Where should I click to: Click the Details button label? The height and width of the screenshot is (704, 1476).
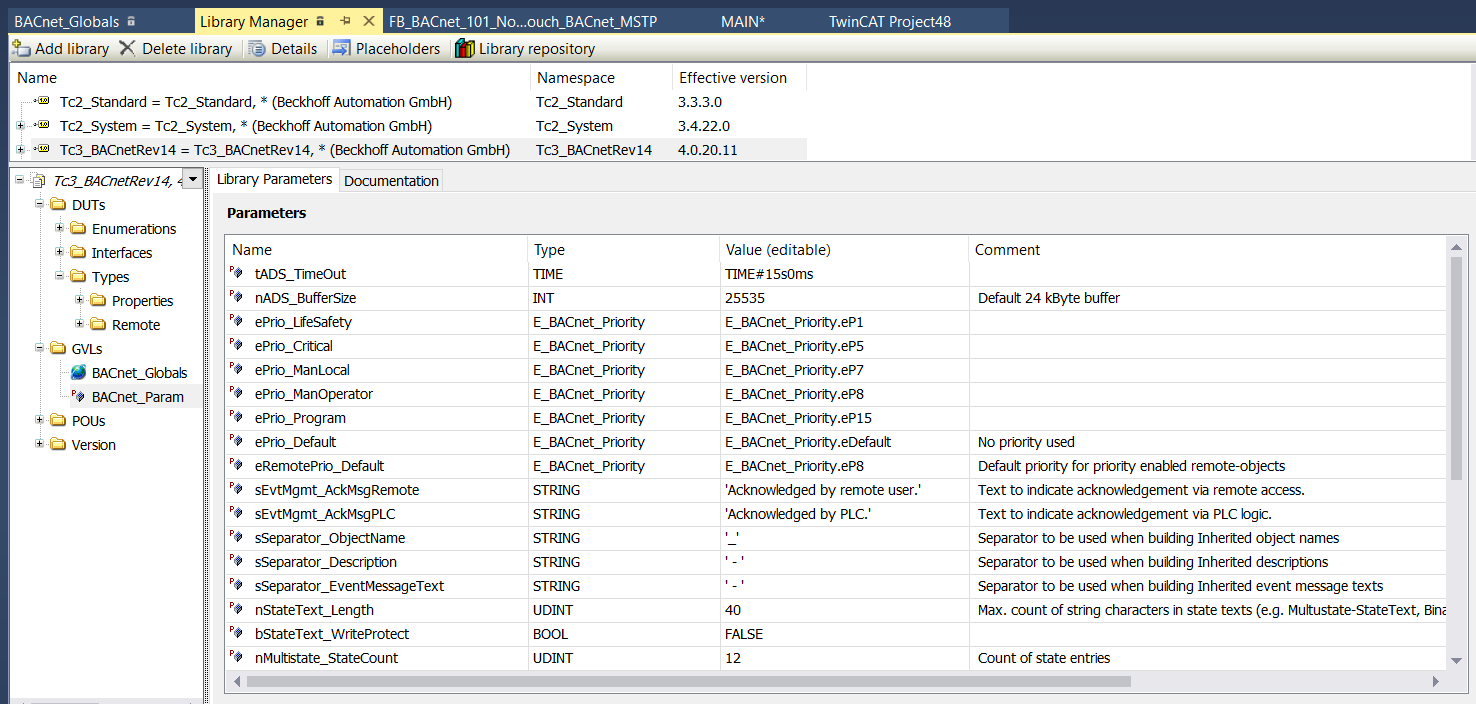pos(294,49)
